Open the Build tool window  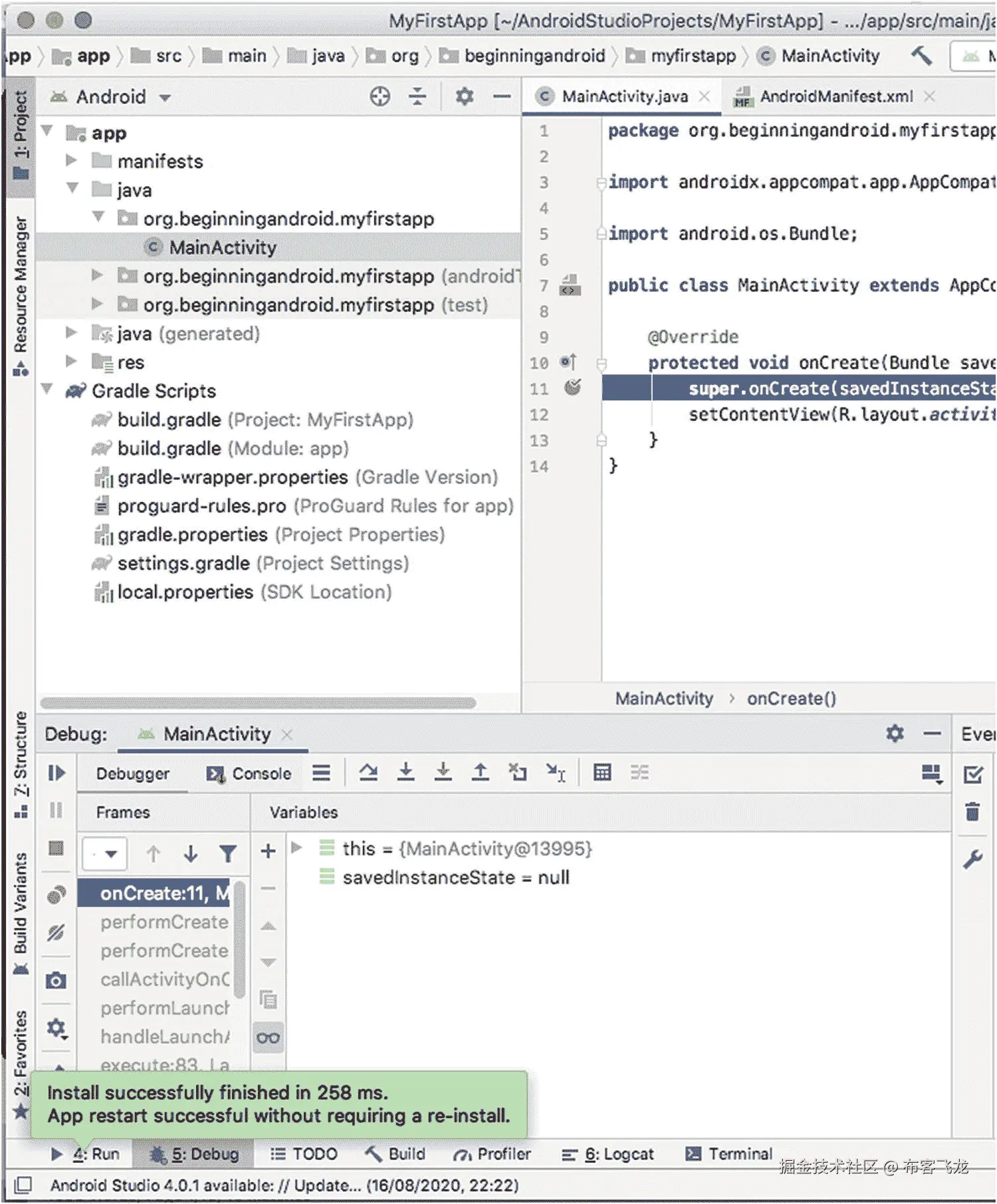395,1154
